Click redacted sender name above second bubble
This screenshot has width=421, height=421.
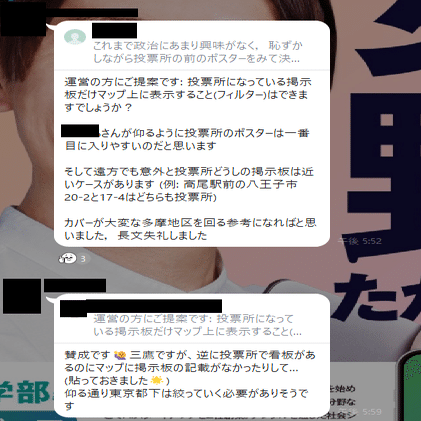(75, 286)
